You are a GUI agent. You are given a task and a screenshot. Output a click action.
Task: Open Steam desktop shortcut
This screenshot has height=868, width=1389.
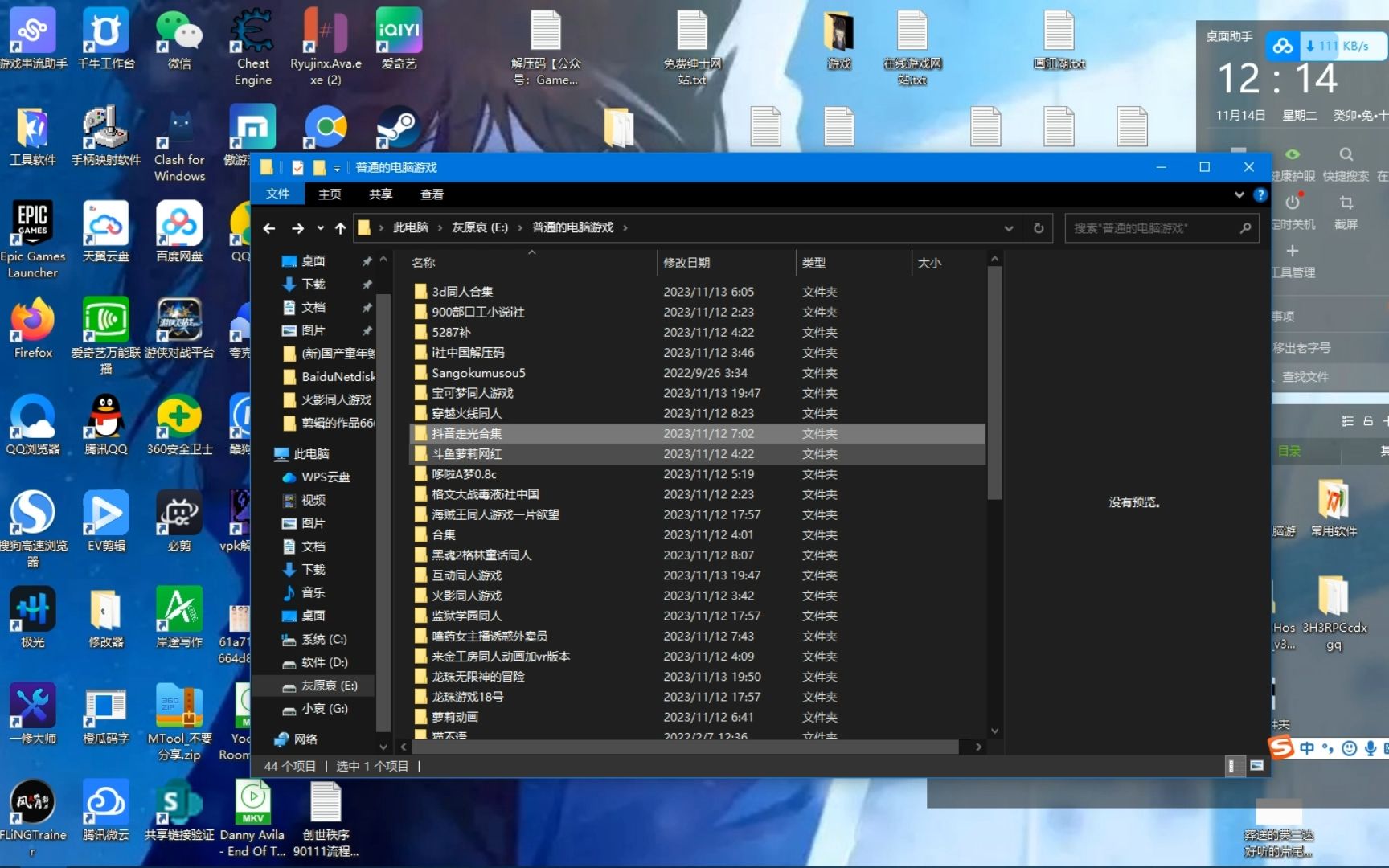[x=399, y=127]
